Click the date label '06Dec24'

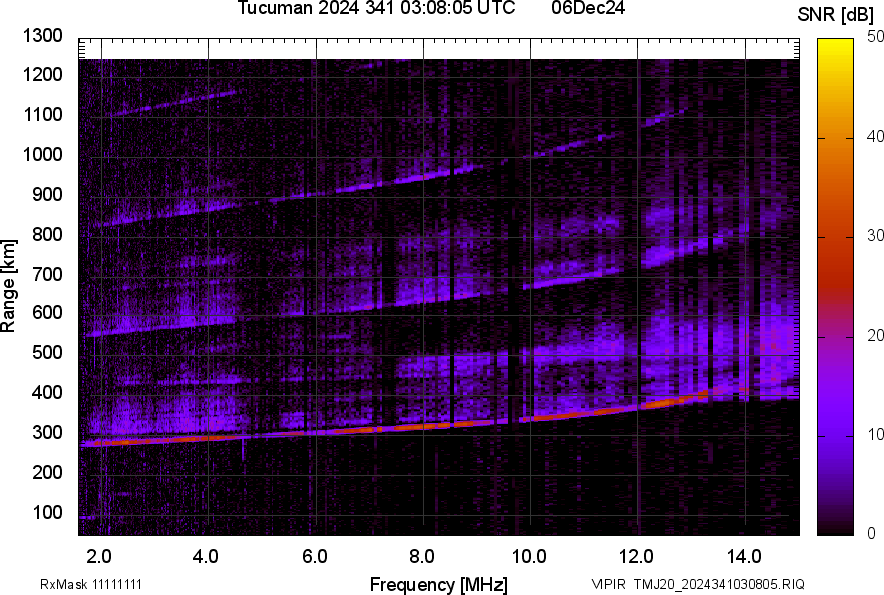pos(588,8)
